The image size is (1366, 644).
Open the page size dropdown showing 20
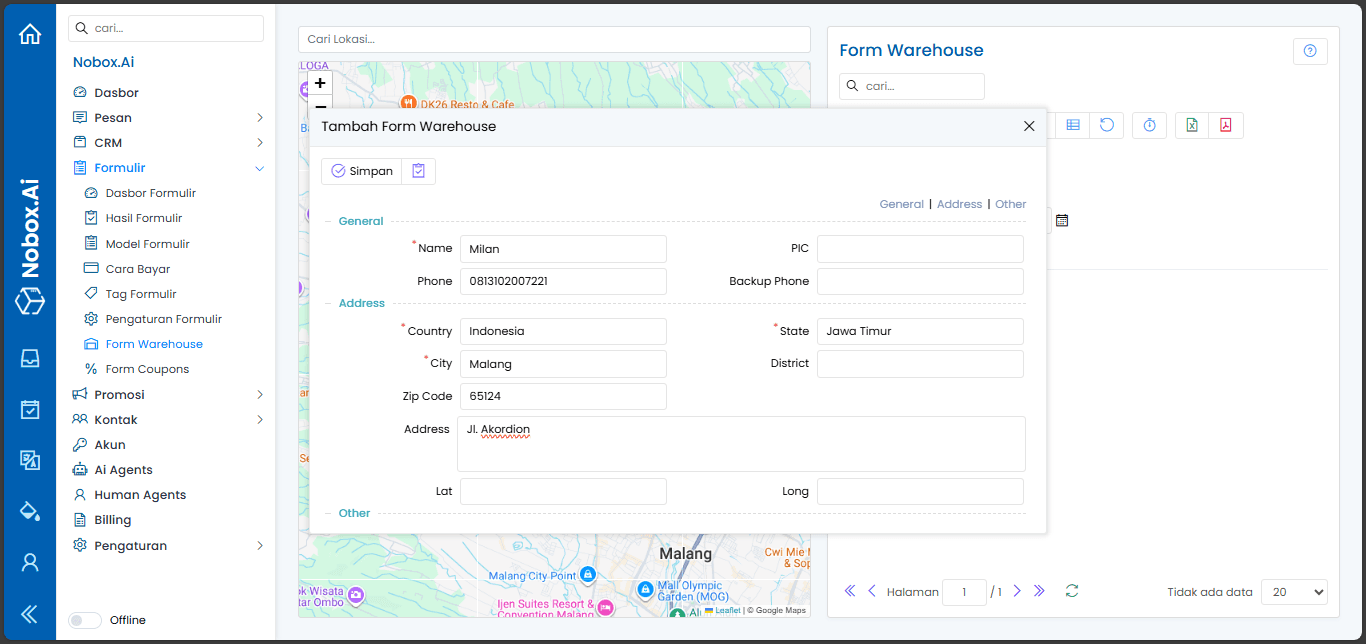point(1294,592)
